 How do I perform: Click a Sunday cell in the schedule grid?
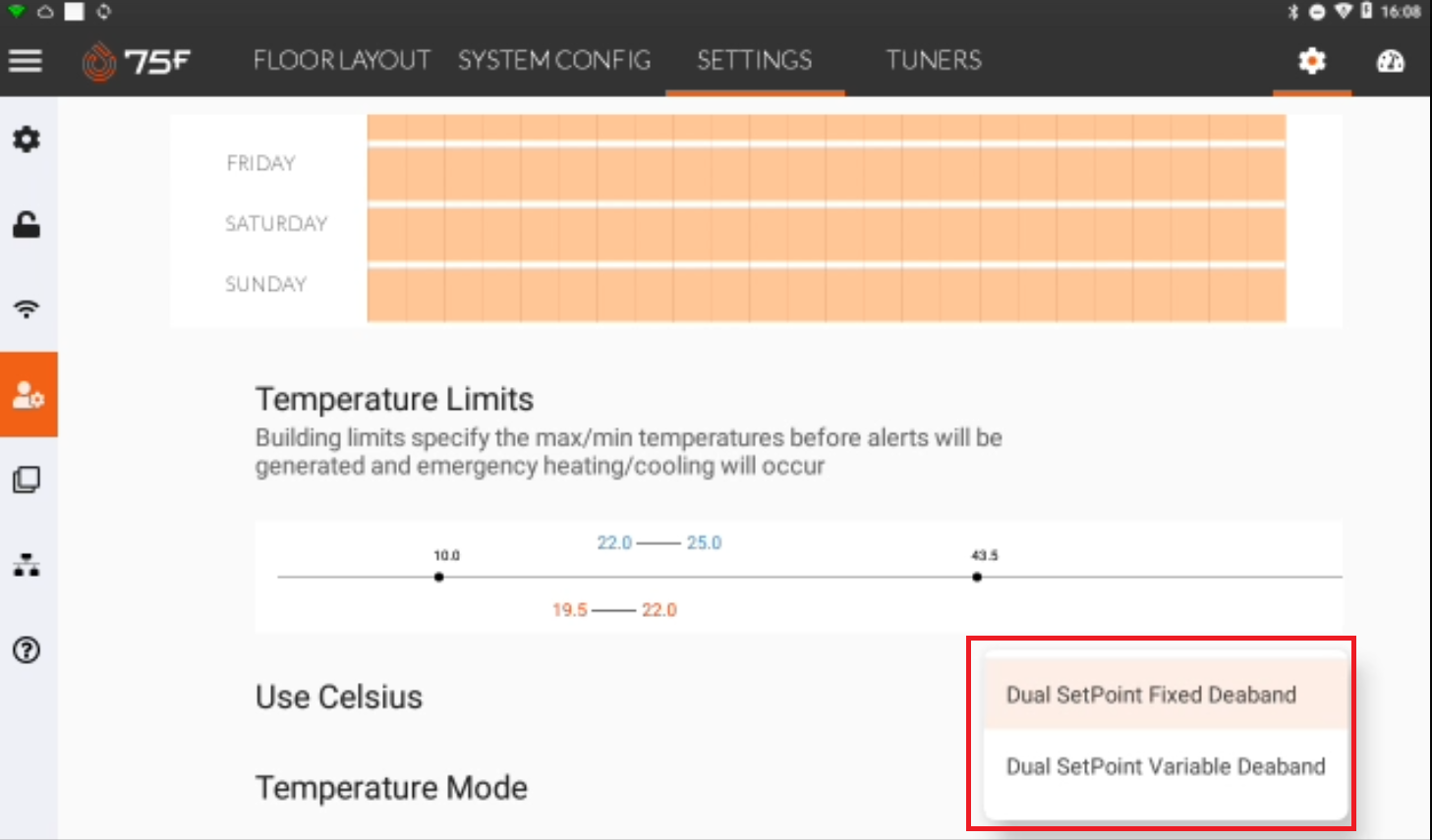(688, 292)
